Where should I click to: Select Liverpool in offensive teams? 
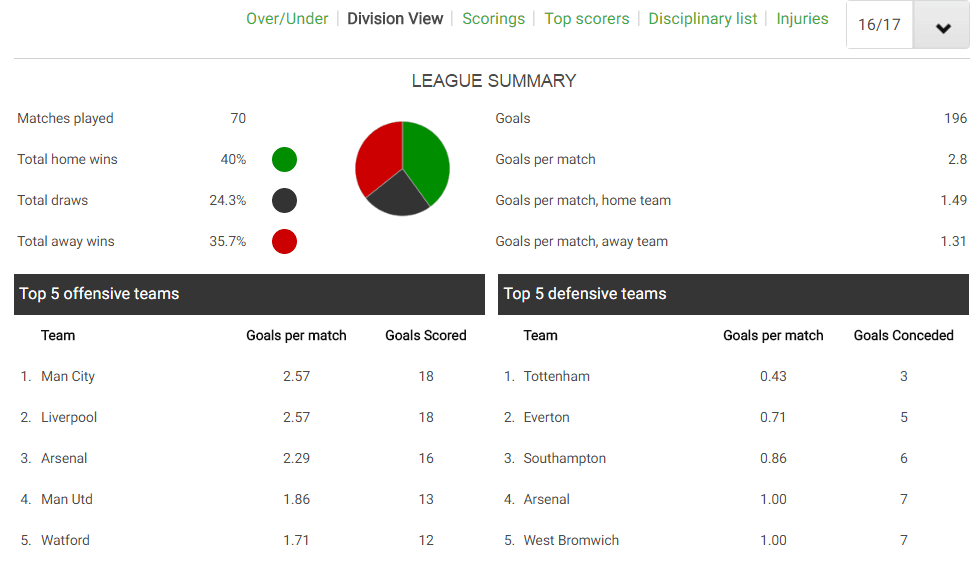pos(69,417)
